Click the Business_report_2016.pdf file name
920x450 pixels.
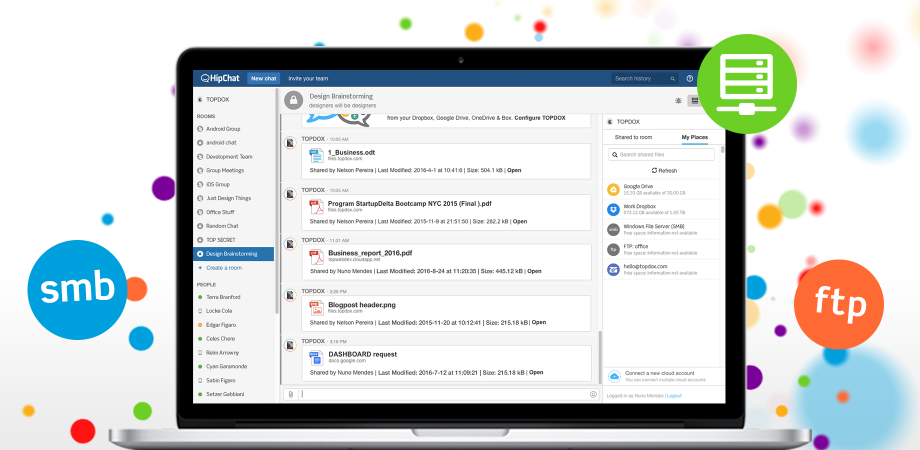[x=370, y=253]
